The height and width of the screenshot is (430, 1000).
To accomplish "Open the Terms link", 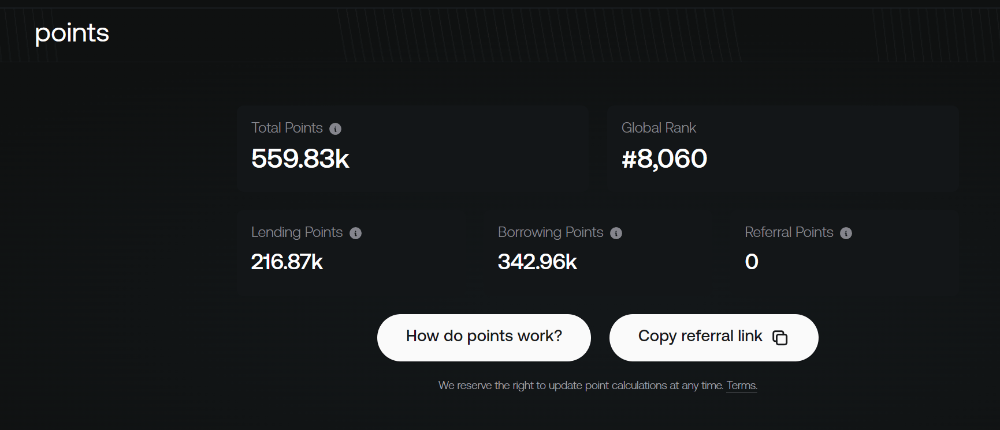I will [742, 386].
